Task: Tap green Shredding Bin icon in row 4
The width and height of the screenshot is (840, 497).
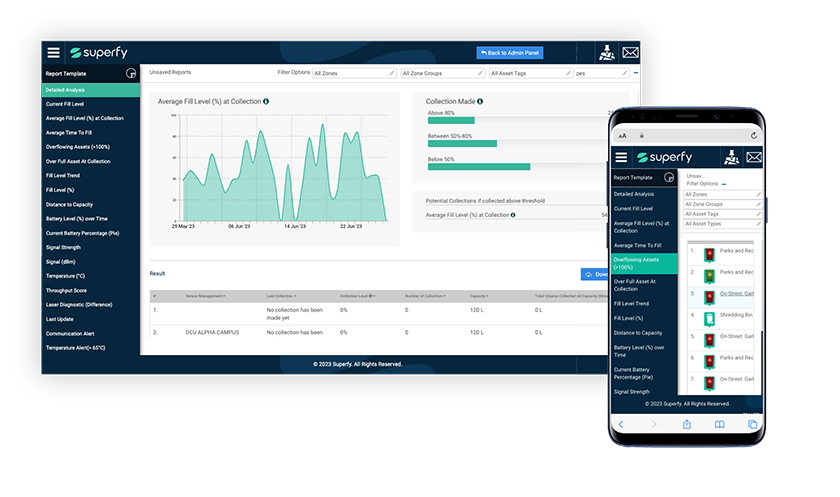Action: (709, 319)
